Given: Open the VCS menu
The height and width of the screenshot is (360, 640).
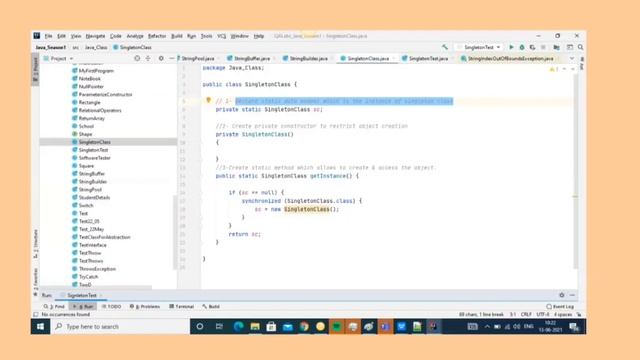Looking at the screenshot, I should [221, 36].
